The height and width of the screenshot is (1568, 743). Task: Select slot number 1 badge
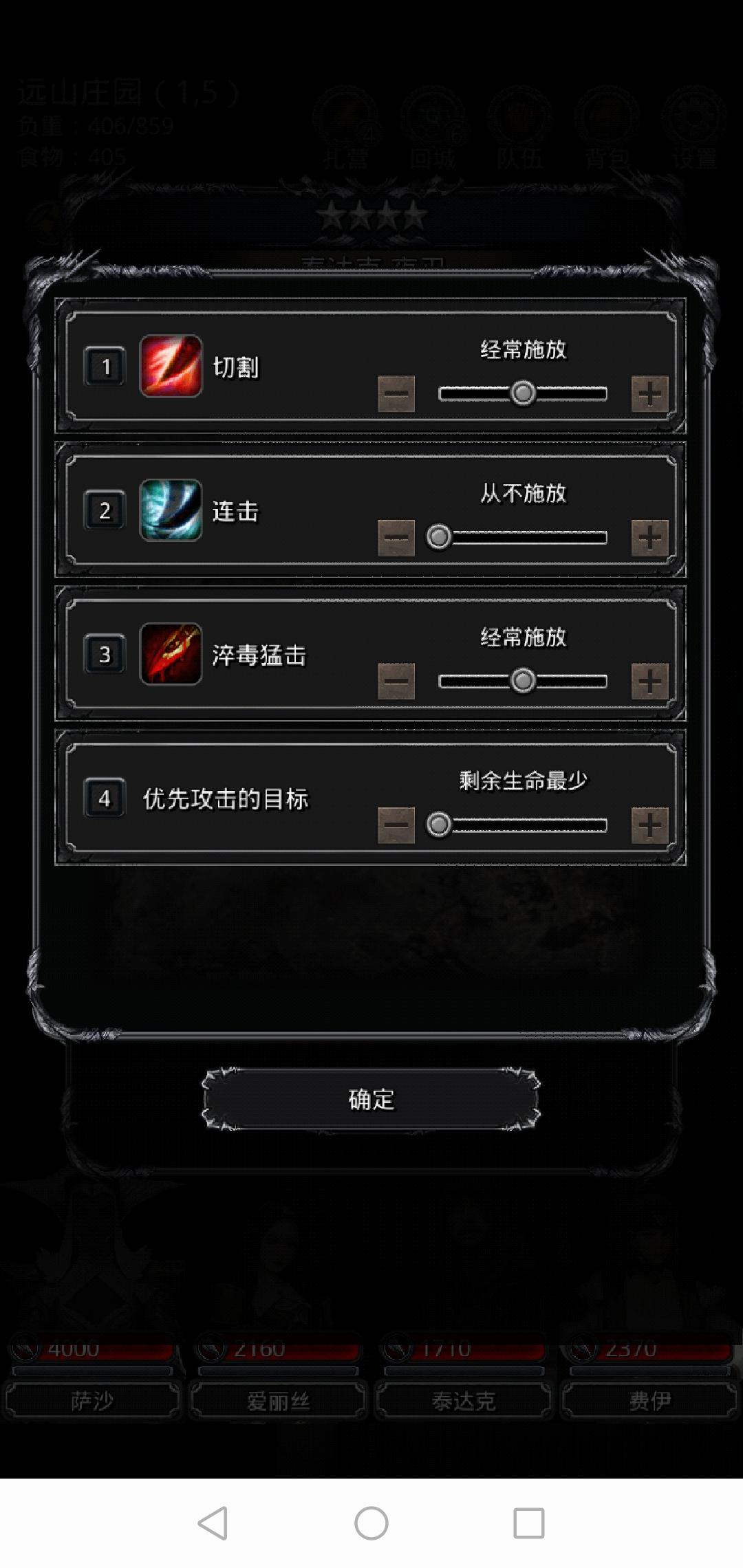105,367
